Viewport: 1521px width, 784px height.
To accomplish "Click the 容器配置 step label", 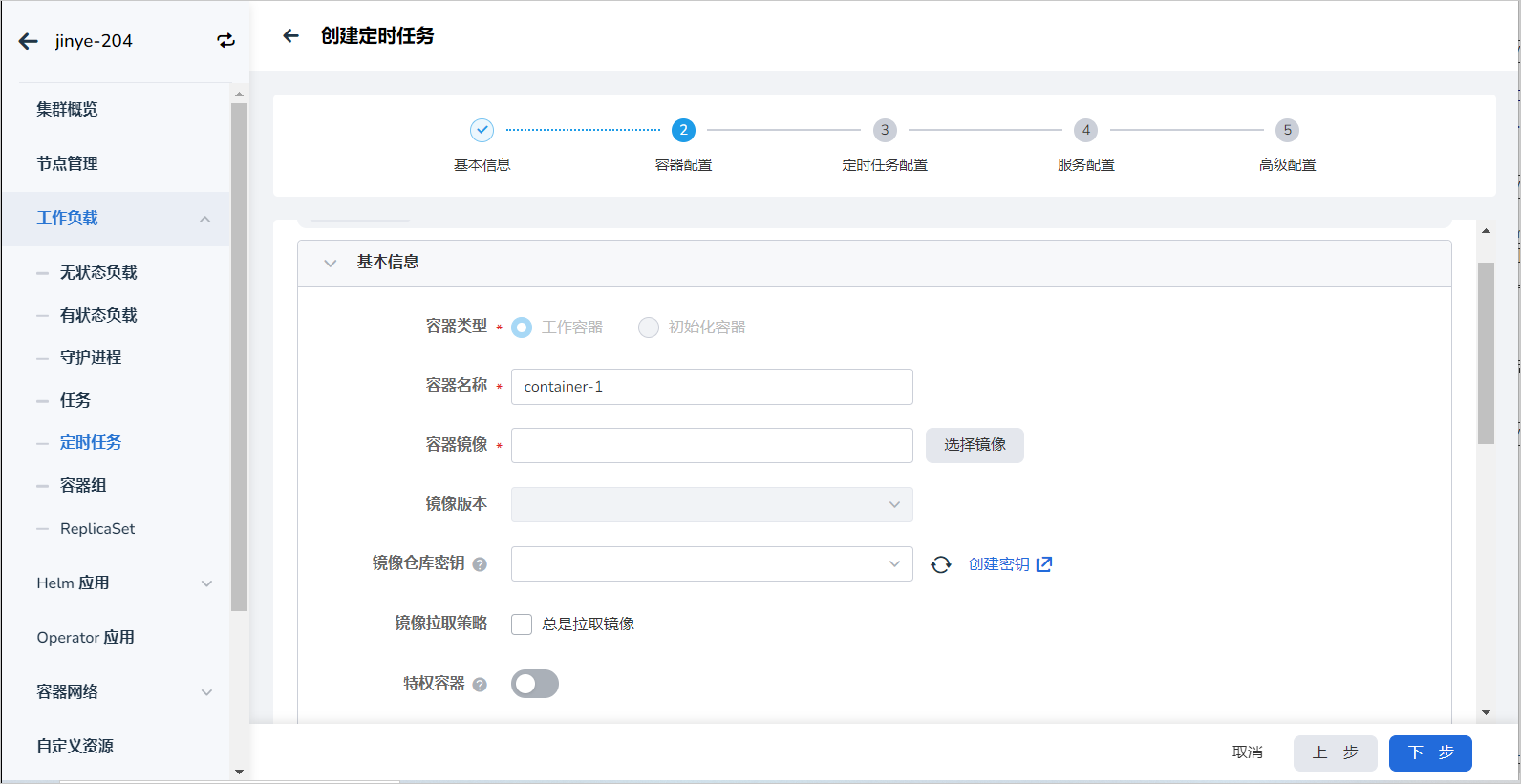I will tap(683, 165).
